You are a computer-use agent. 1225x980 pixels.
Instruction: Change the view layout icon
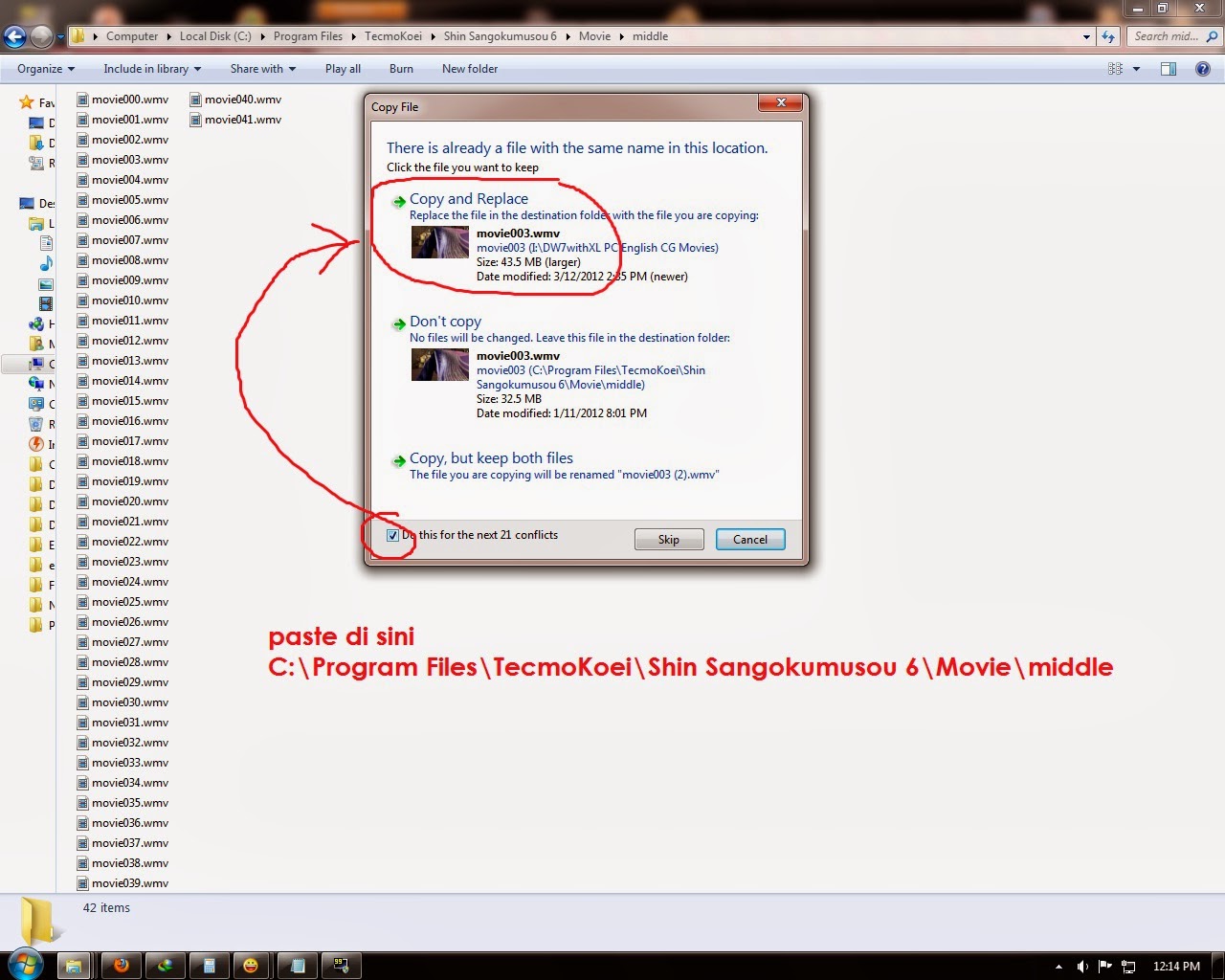point(1115,69)
